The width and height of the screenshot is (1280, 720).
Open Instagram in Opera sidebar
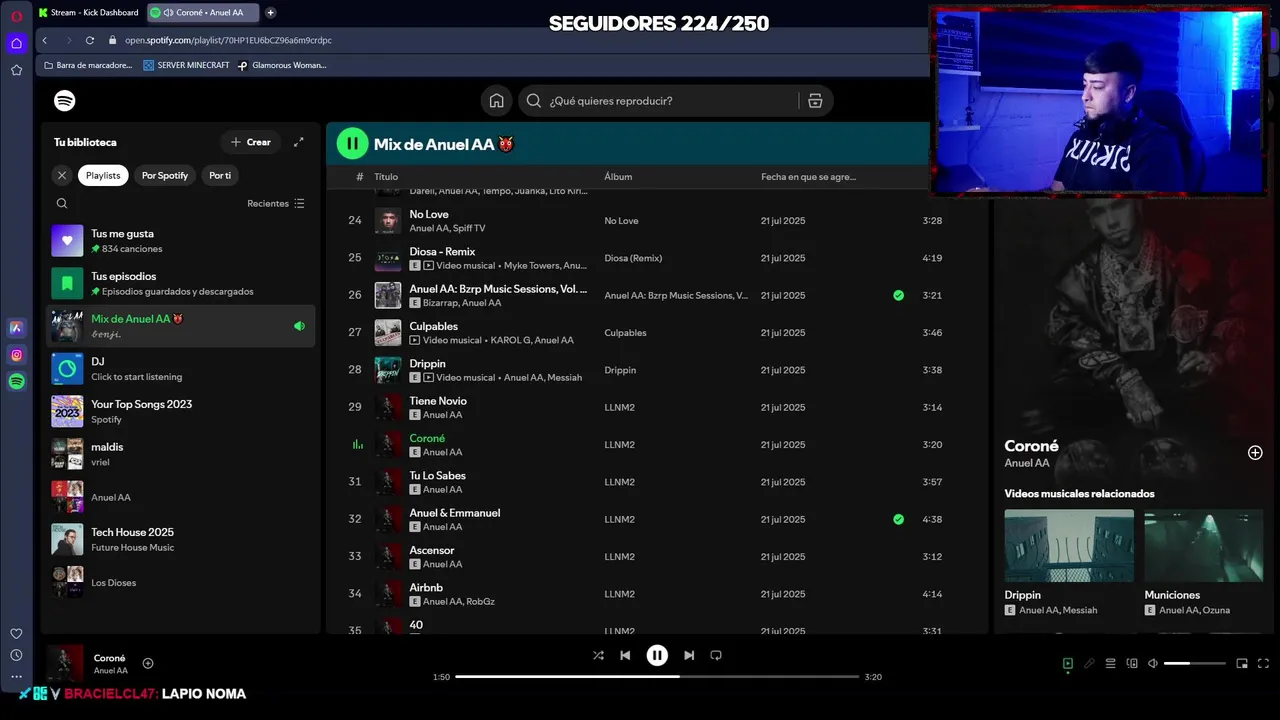pyautogui.click(x=16, y=355)
